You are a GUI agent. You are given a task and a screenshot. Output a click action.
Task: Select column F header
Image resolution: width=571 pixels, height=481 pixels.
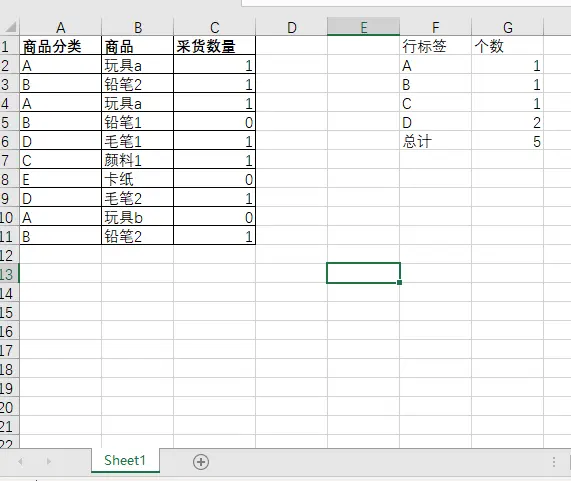coord(436,27)
